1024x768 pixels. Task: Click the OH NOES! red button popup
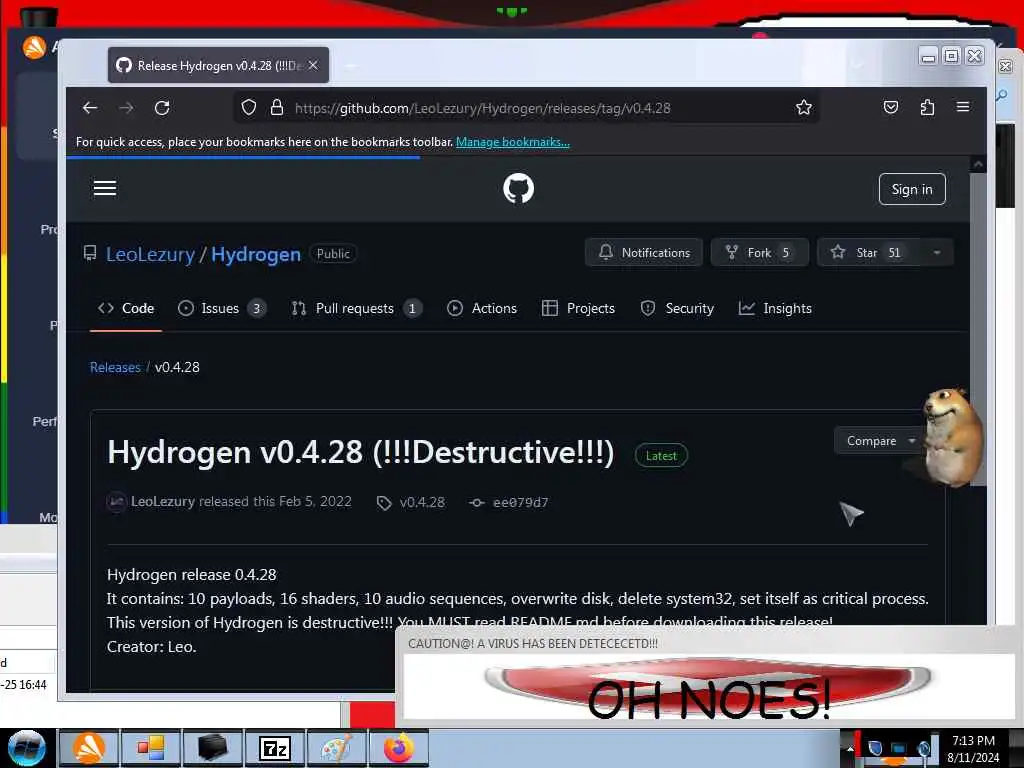[708, 687]
